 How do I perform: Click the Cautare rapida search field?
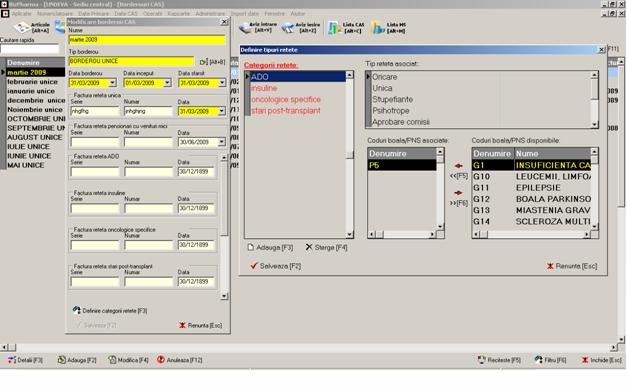click(30, 49)
